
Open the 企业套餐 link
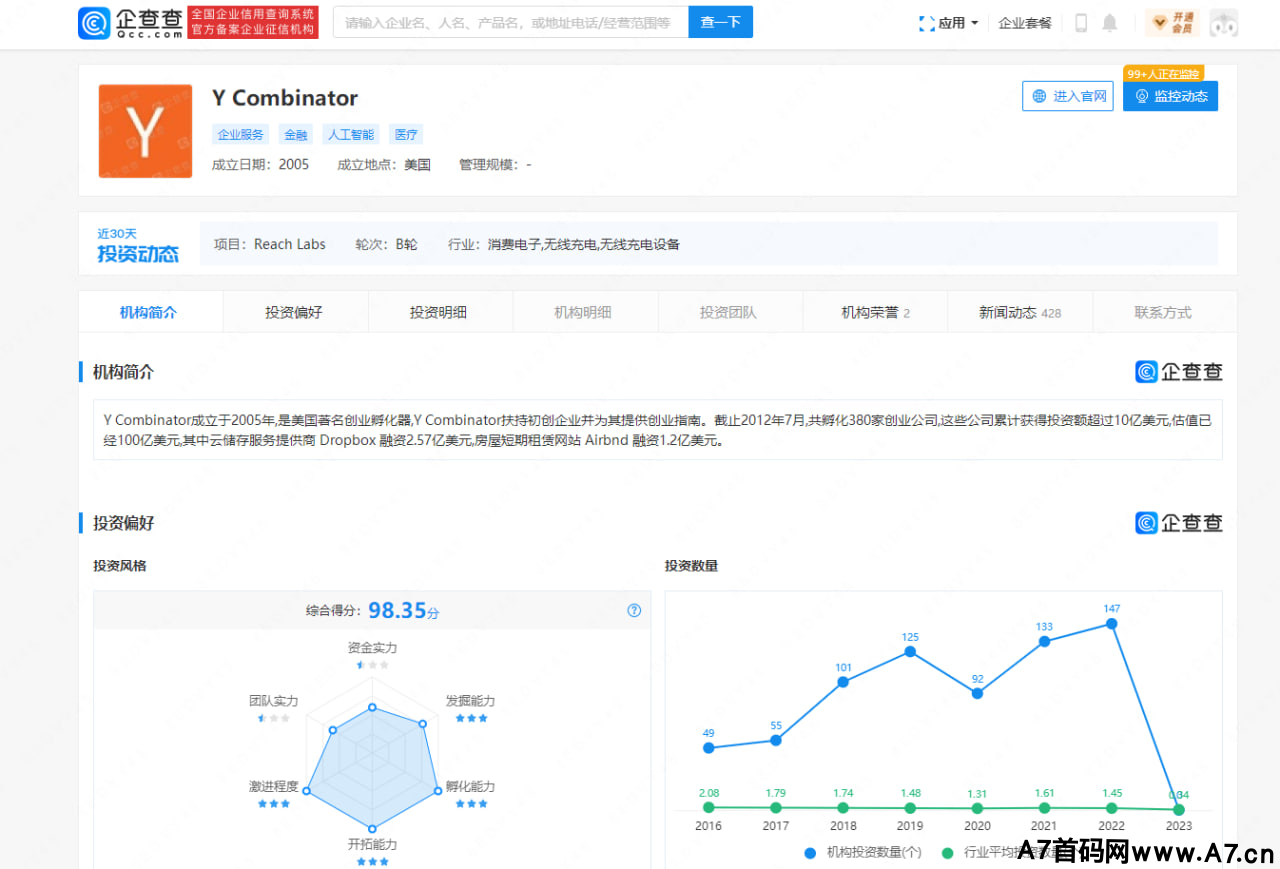tap(1025, 23)
